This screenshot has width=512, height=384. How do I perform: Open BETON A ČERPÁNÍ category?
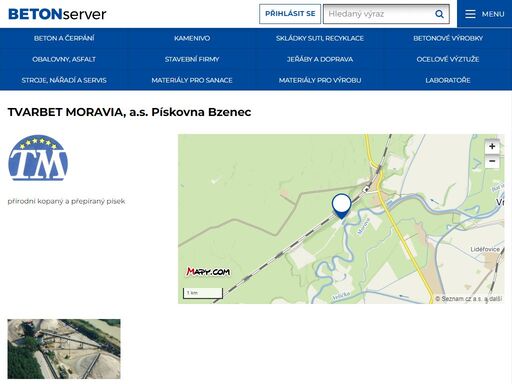(64, 38)
